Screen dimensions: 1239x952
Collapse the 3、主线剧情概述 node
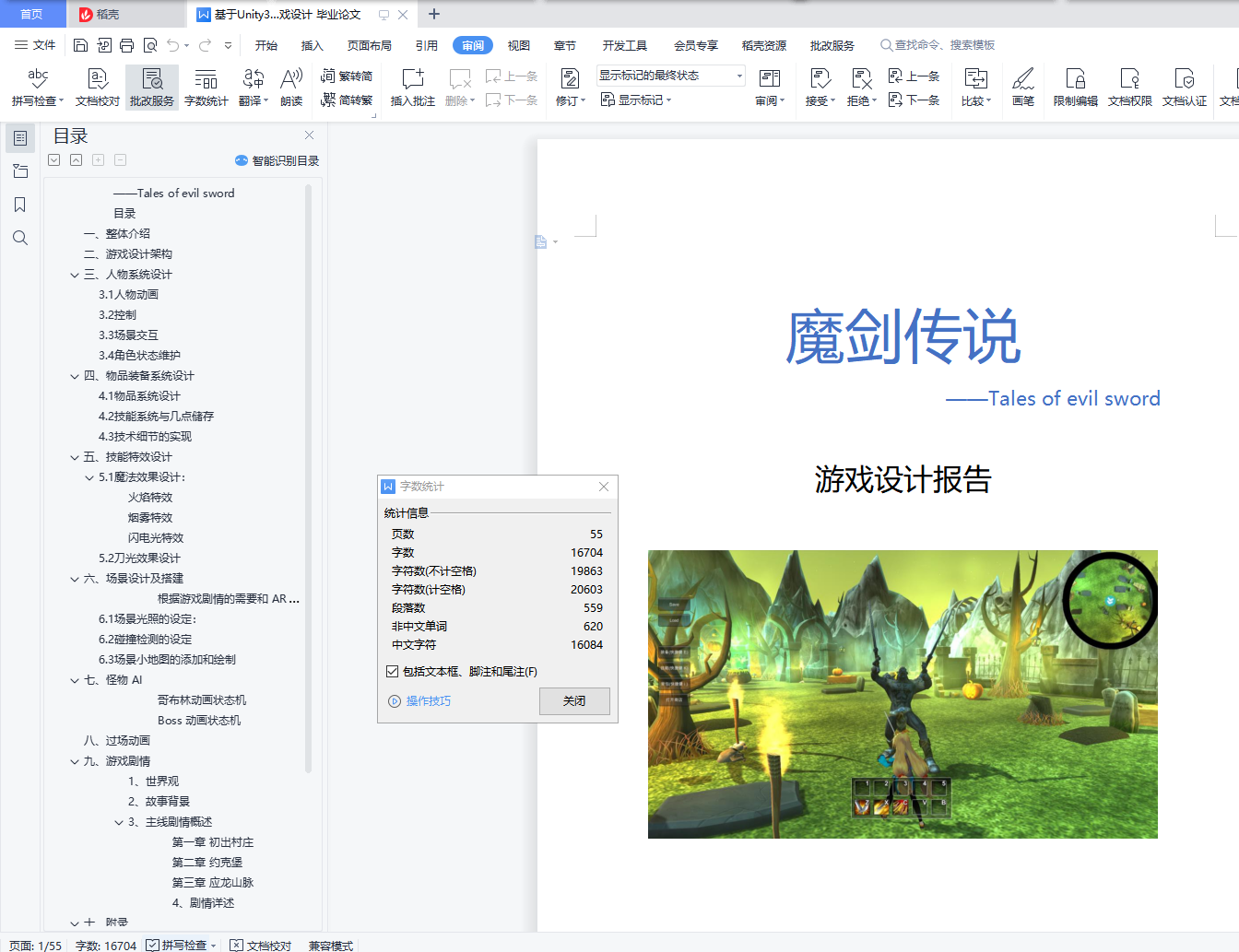coord(119,822)
